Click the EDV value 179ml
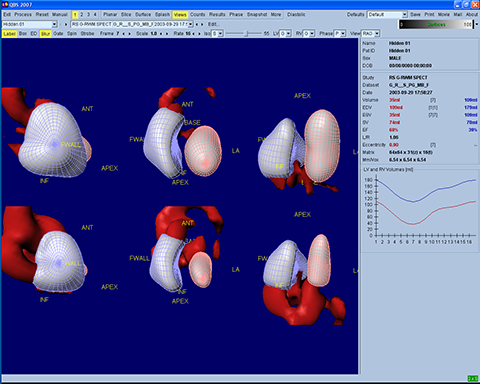 pos(471,107)
